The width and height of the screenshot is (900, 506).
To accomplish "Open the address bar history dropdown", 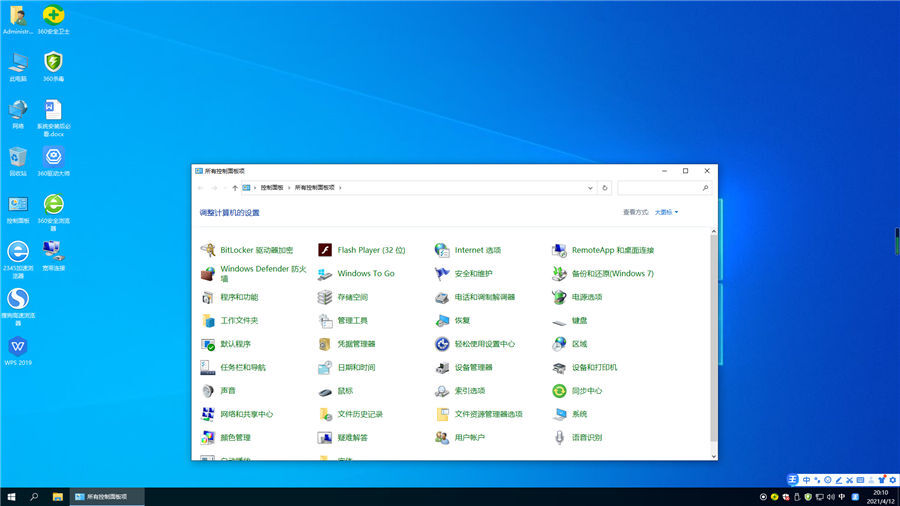I will click(x=591, y=187).
